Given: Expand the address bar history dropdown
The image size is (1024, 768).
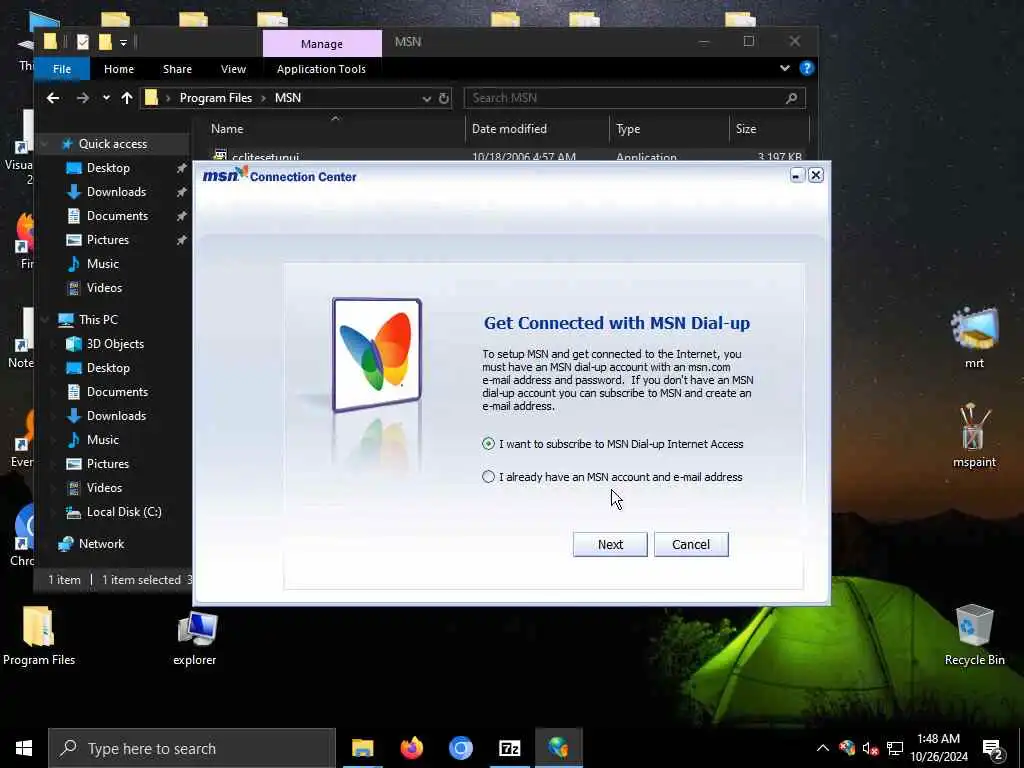Looking at the screenshot, I should [x=426, y=99].
